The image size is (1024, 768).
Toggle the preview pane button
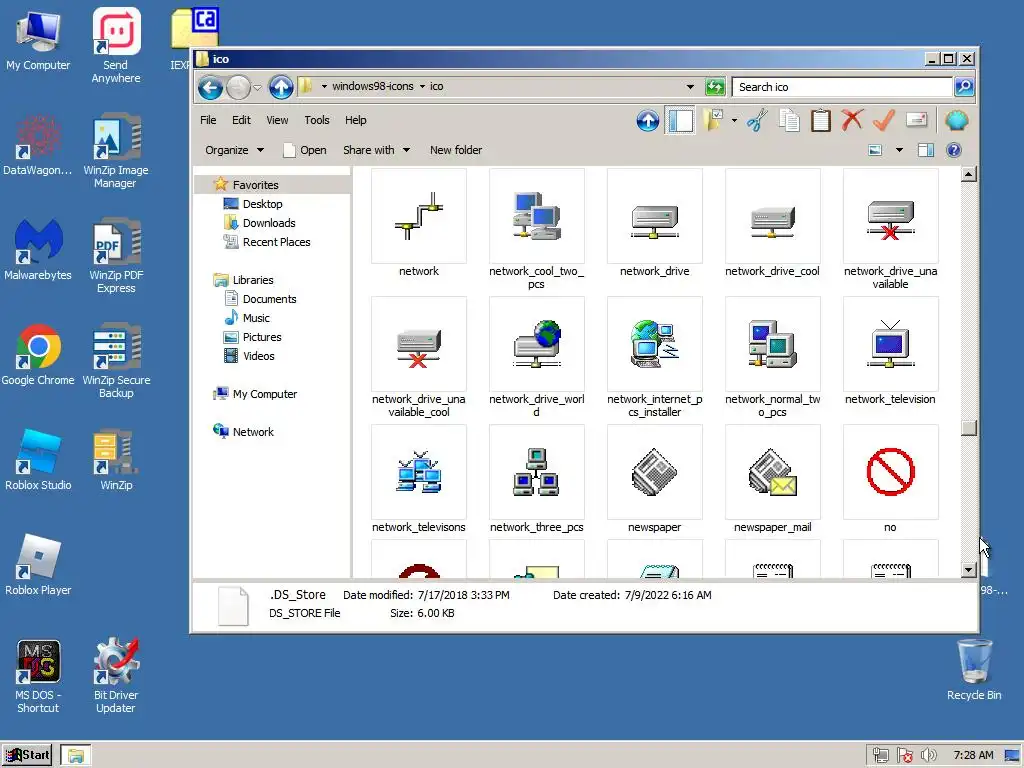[925, 150]
